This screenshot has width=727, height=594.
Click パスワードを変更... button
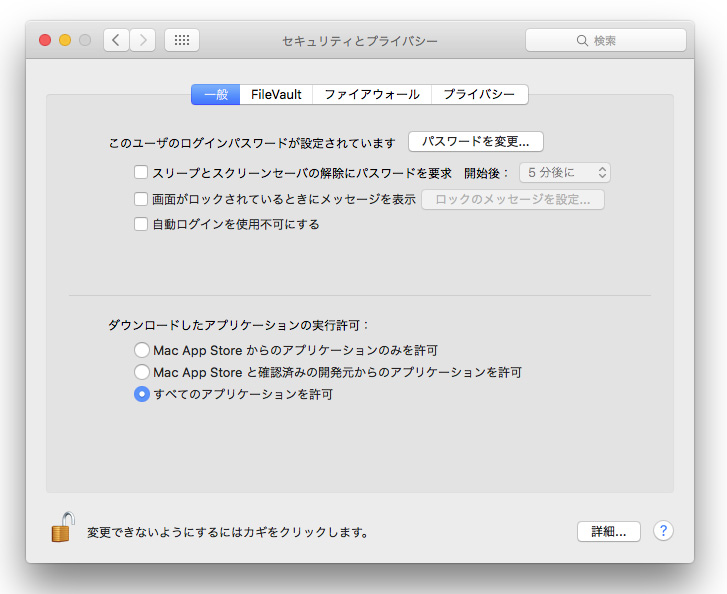(x=476, y=141)
